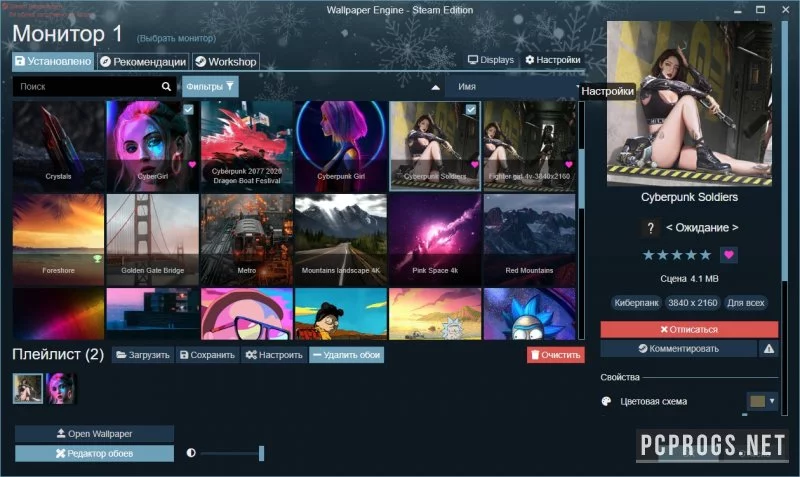Screen dimensions: 800x477
Task: Click the Комментировать button
Action: [679, 349]
